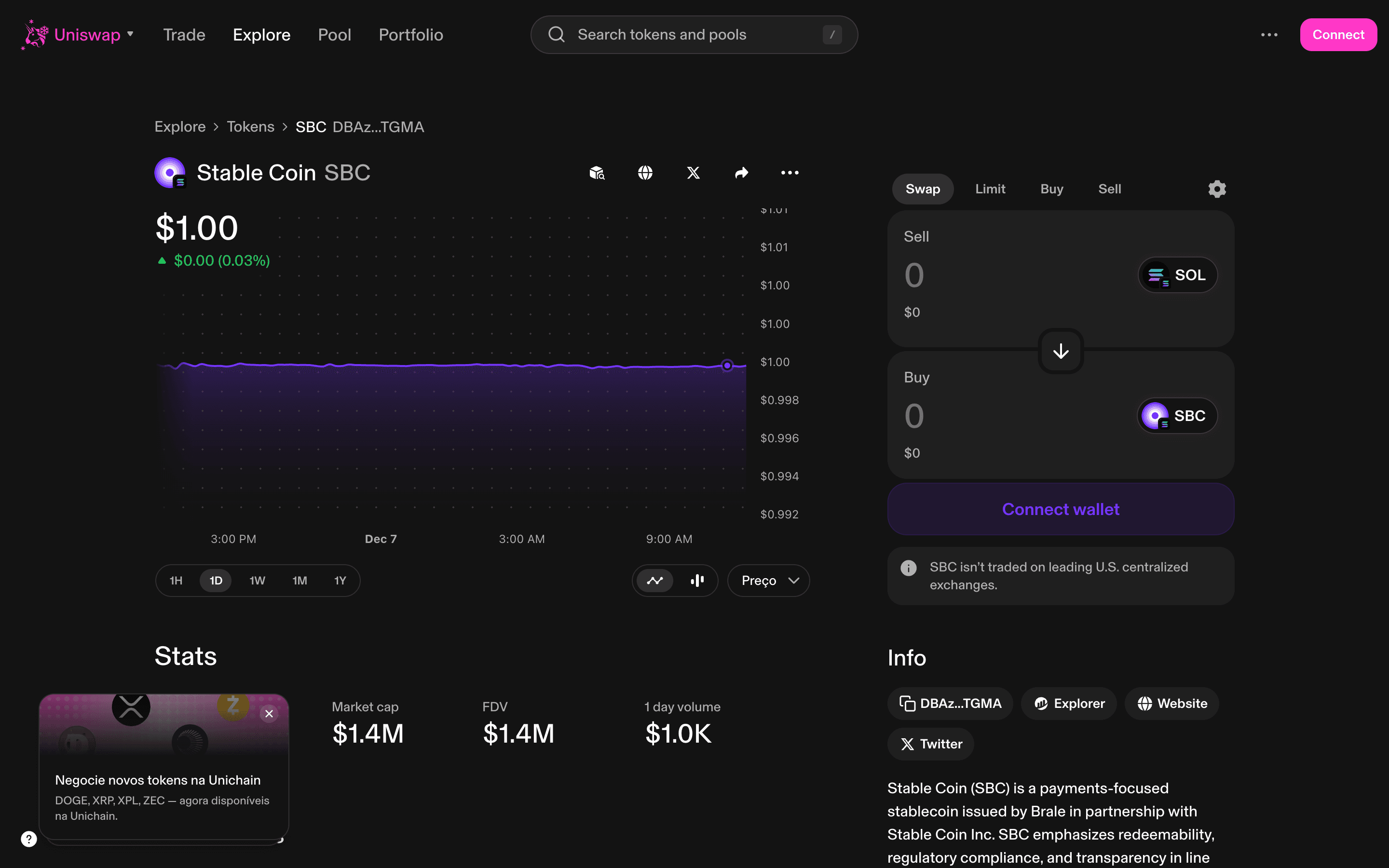
Task: Select the 1W time range
Action: (257, 581)
